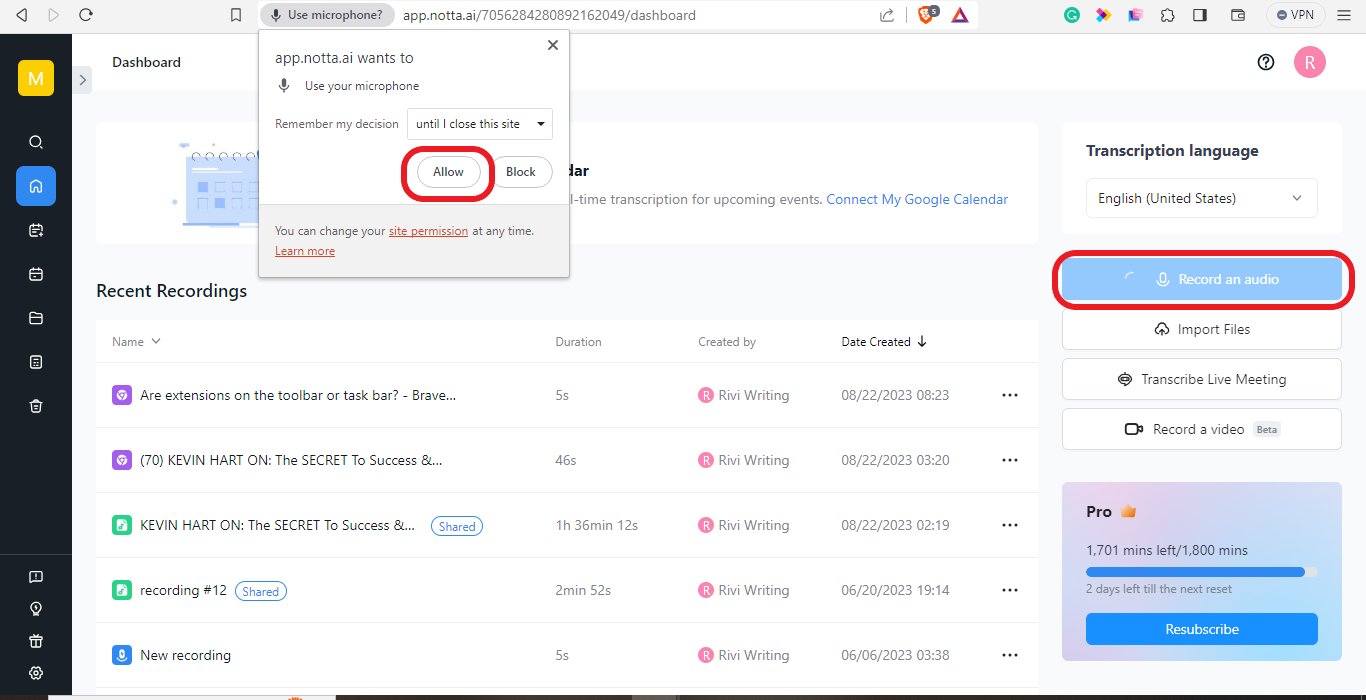Click the VPN button
This screenshot has height=700, width=1366.
coord(1295,15)
